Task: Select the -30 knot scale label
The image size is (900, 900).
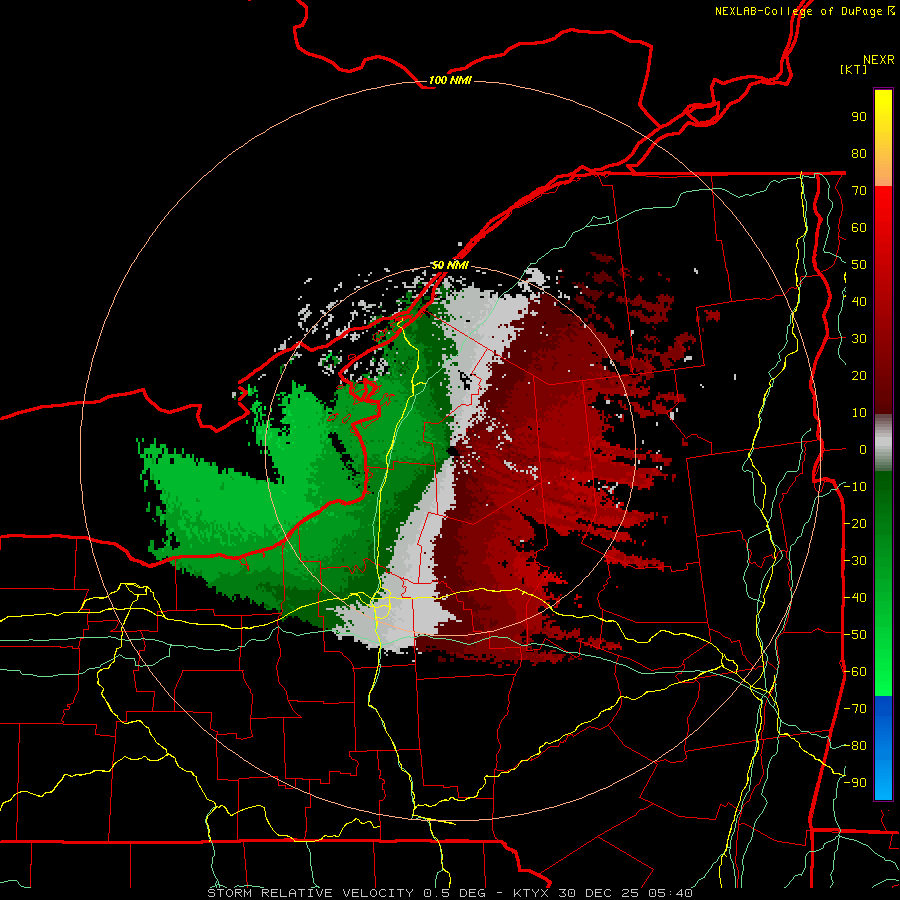Action: pos(855,561)
